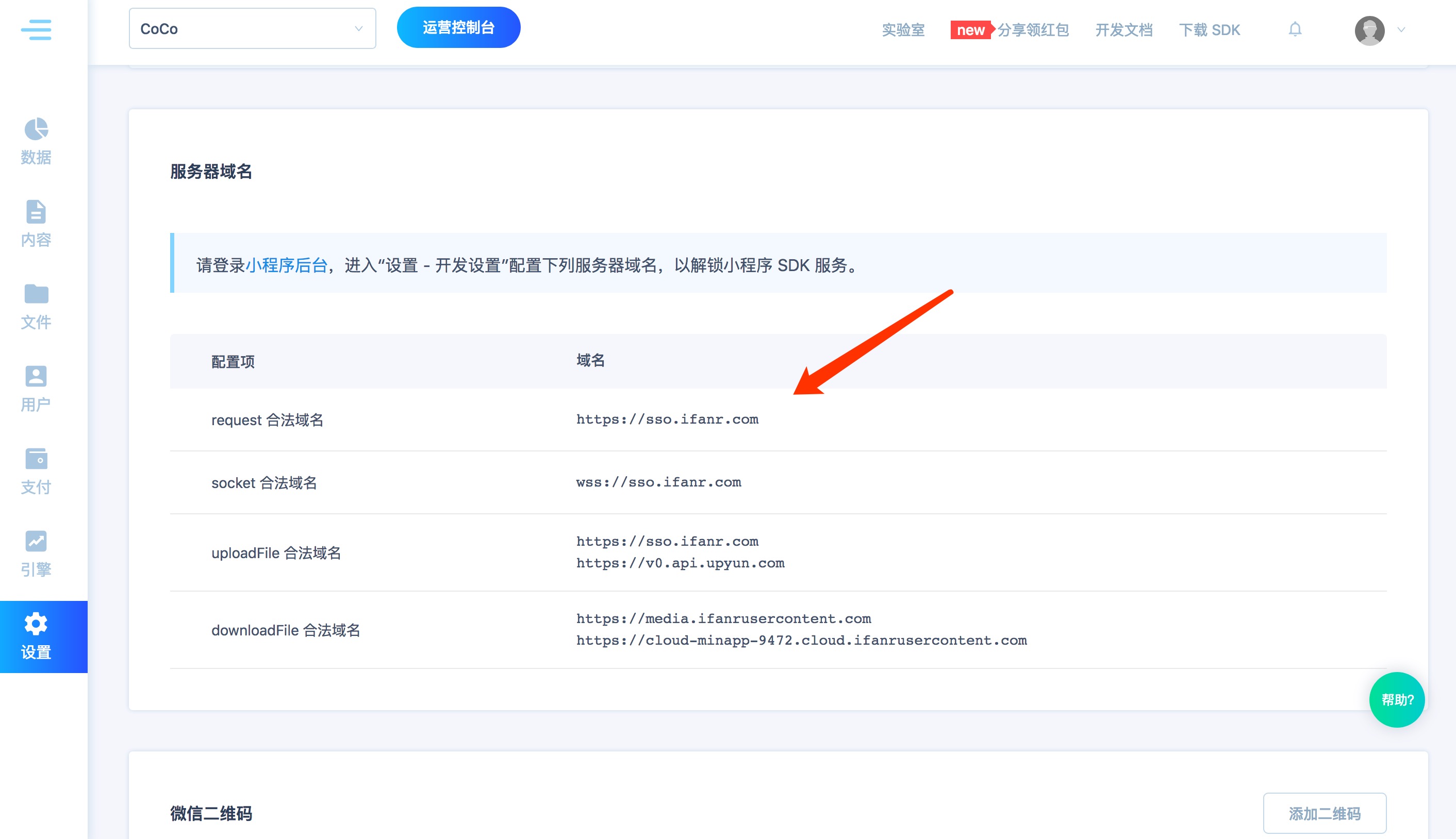This screenshot has width=1456, height=839.
Task: Open the 支付 payment wallet icon
Action: (36, 459)
